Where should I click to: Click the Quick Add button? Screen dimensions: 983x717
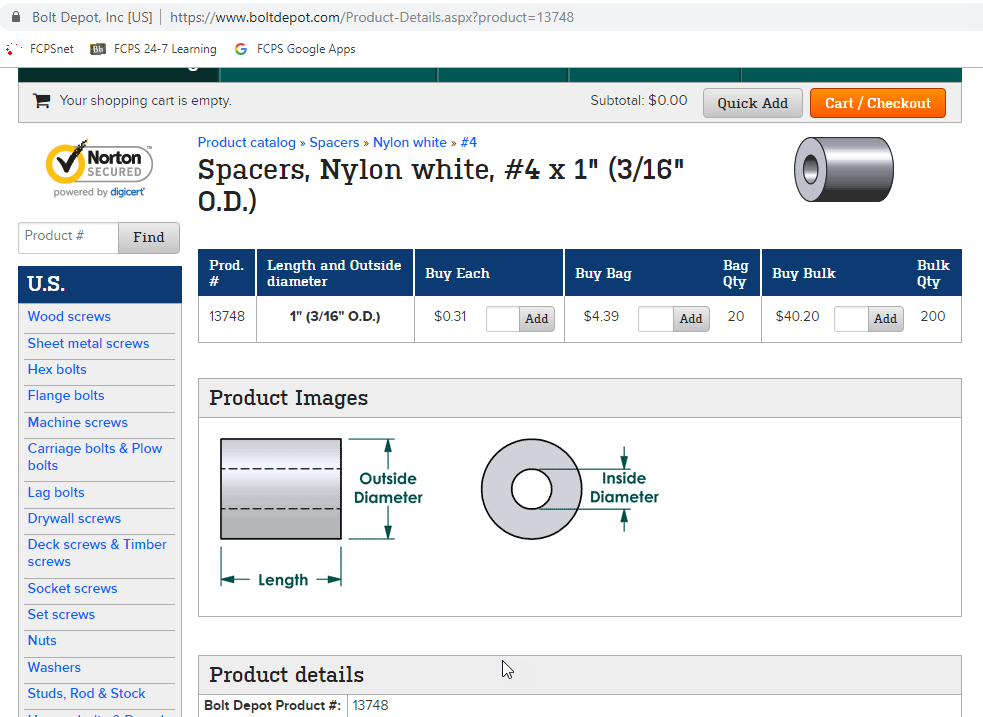752,103
